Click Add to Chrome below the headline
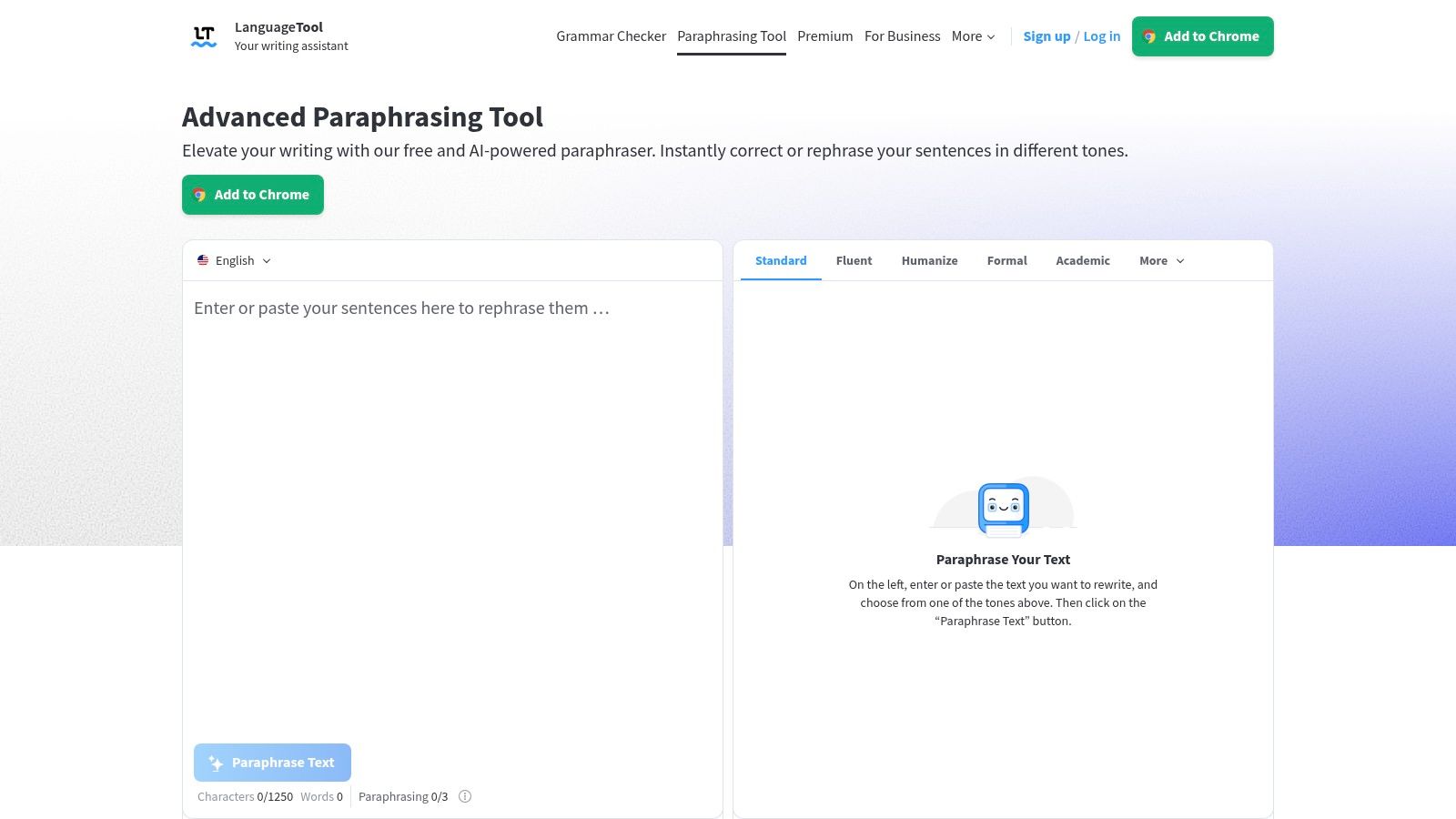Image resolution: width=1456 pixels, height=819 pixels. [x=253, y=195]
